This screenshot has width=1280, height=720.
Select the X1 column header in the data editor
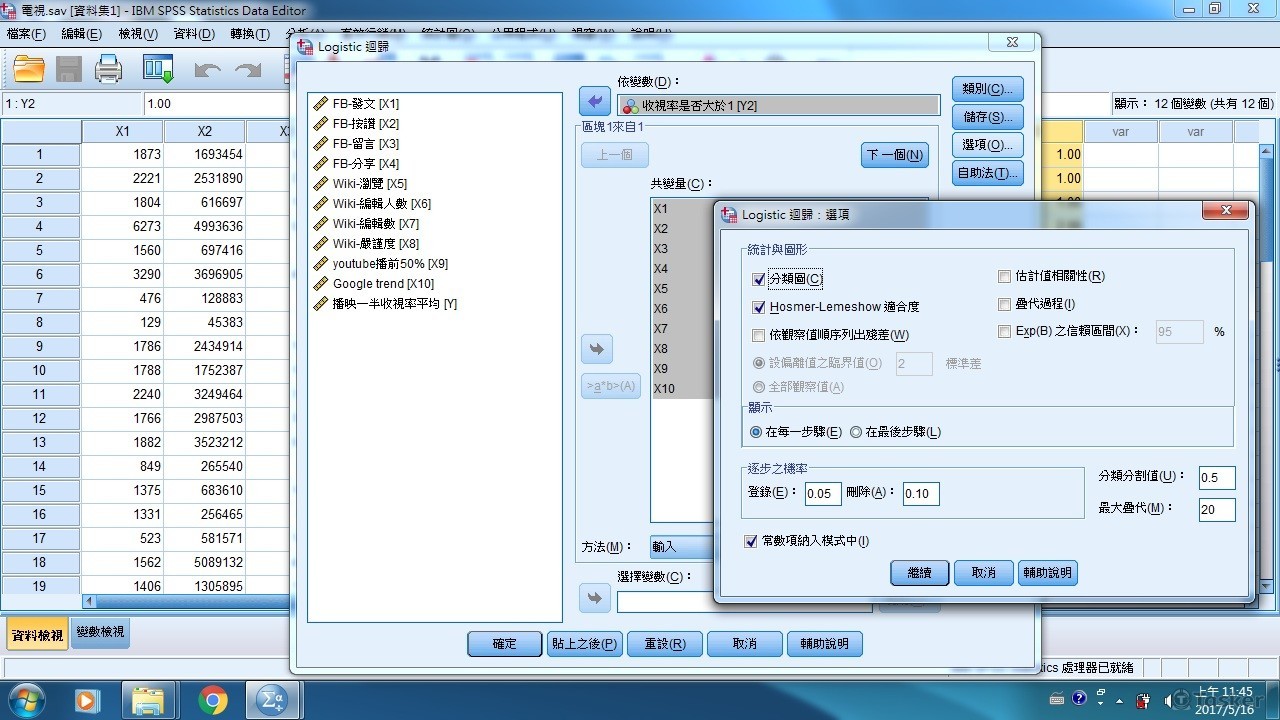(123, 131)
